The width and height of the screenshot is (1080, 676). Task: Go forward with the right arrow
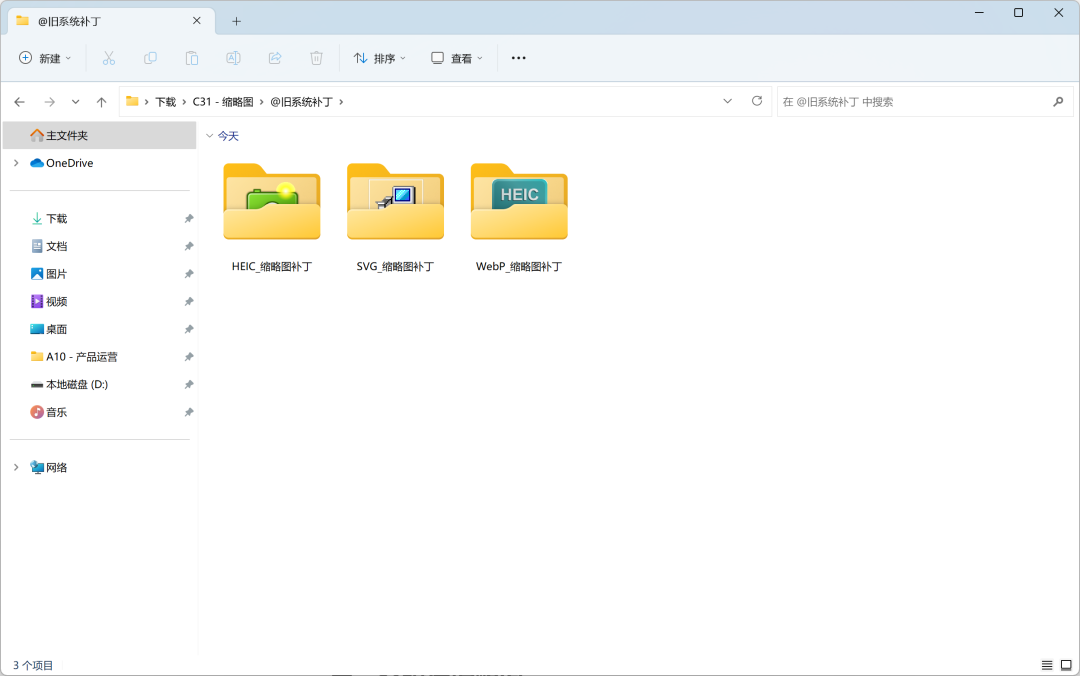pyautogui.click(x=50, y=102)
